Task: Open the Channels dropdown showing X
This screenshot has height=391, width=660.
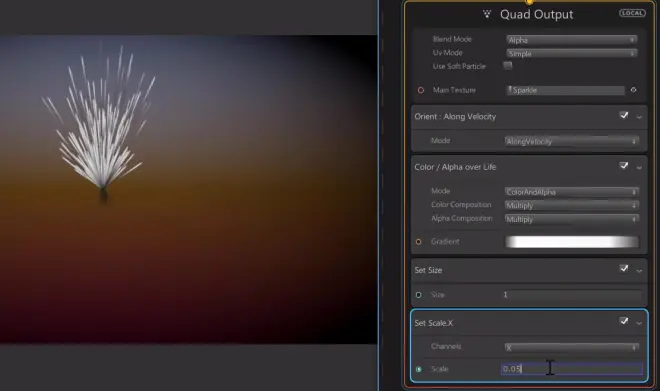Action: click(572, 347)
